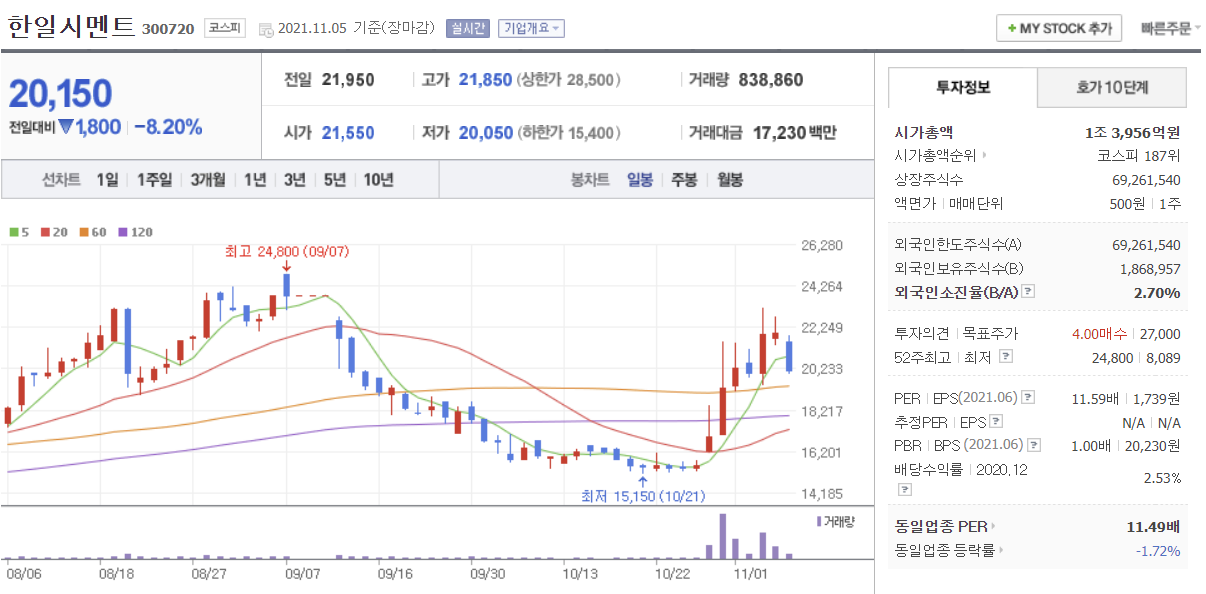The image size is (1206, 594).
Task: Click the 최저 15,150 (10/21) chart marker
Action: point(643,495)
